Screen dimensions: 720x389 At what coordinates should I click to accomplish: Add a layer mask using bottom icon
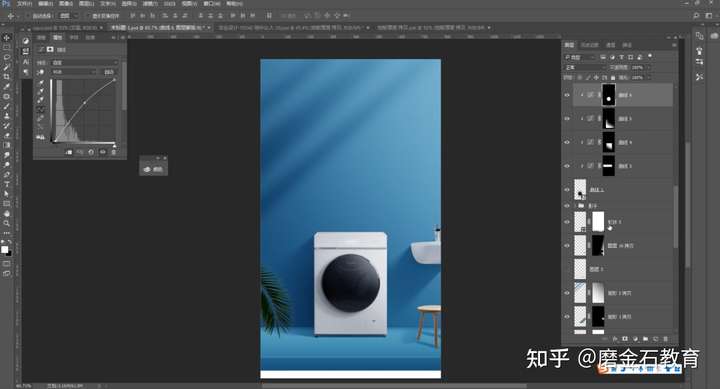625,339
